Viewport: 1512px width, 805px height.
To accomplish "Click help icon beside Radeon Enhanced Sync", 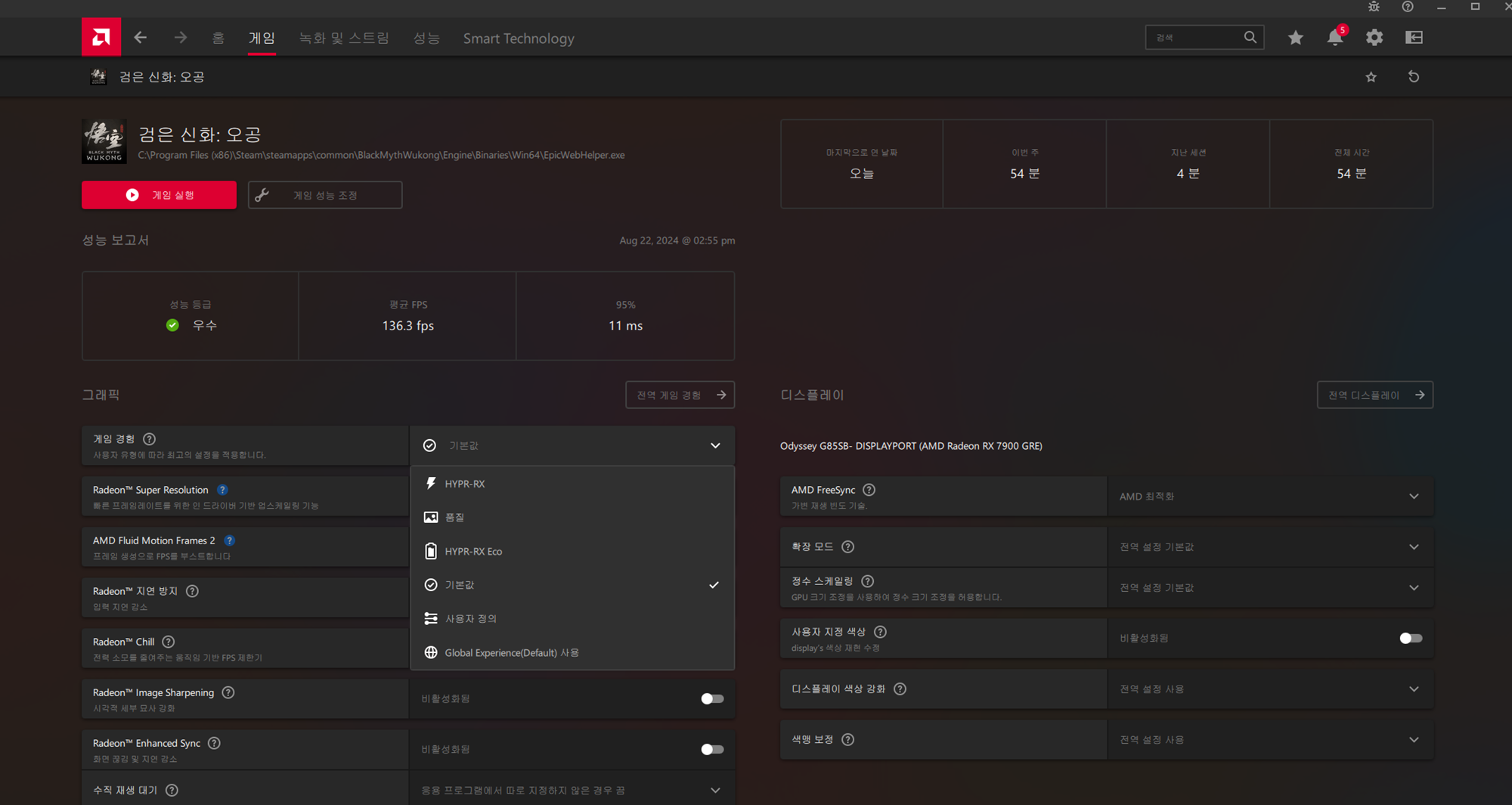I will (214, 743).
